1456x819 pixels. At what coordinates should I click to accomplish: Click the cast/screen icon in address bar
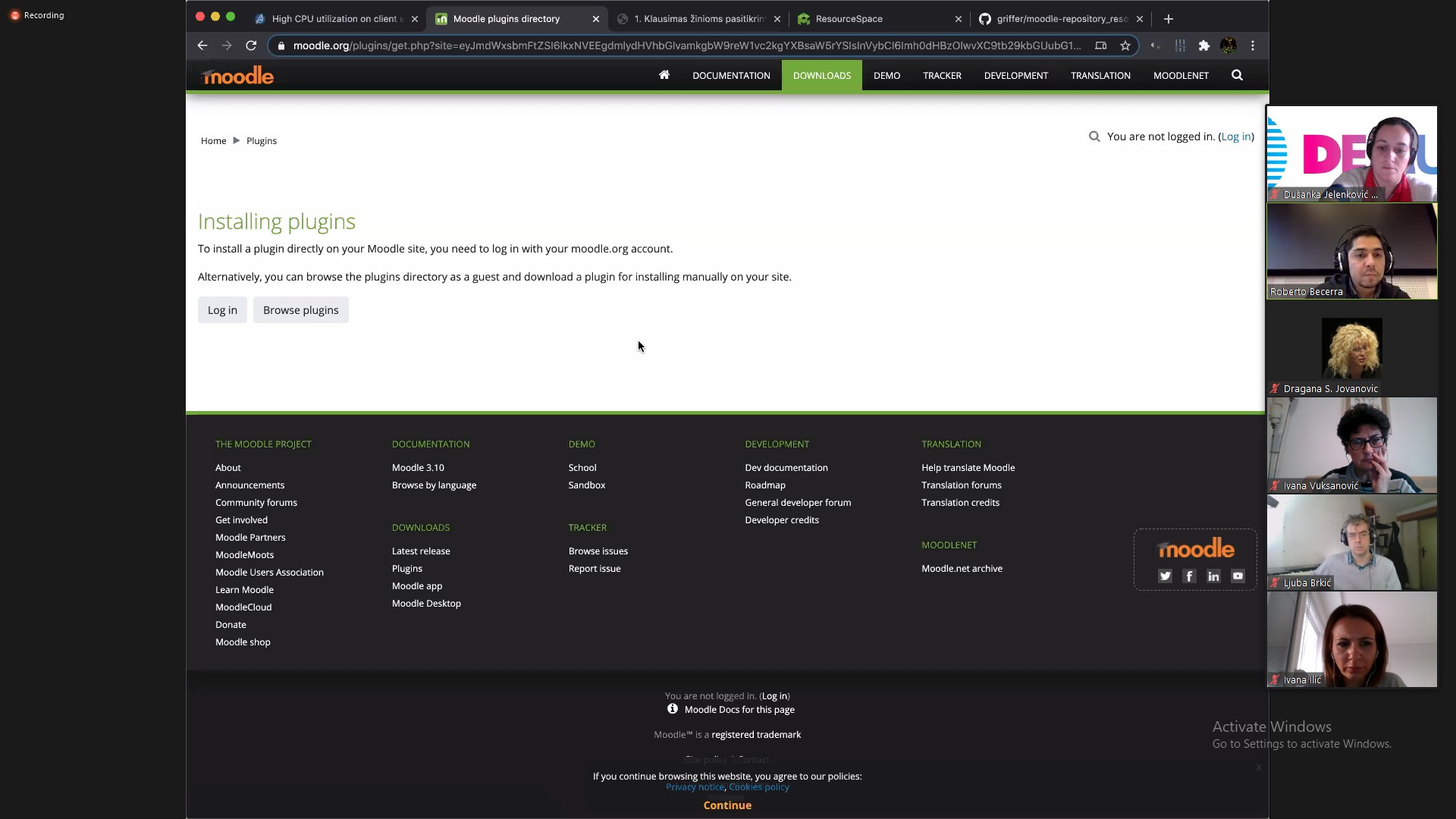point(1101,45)
